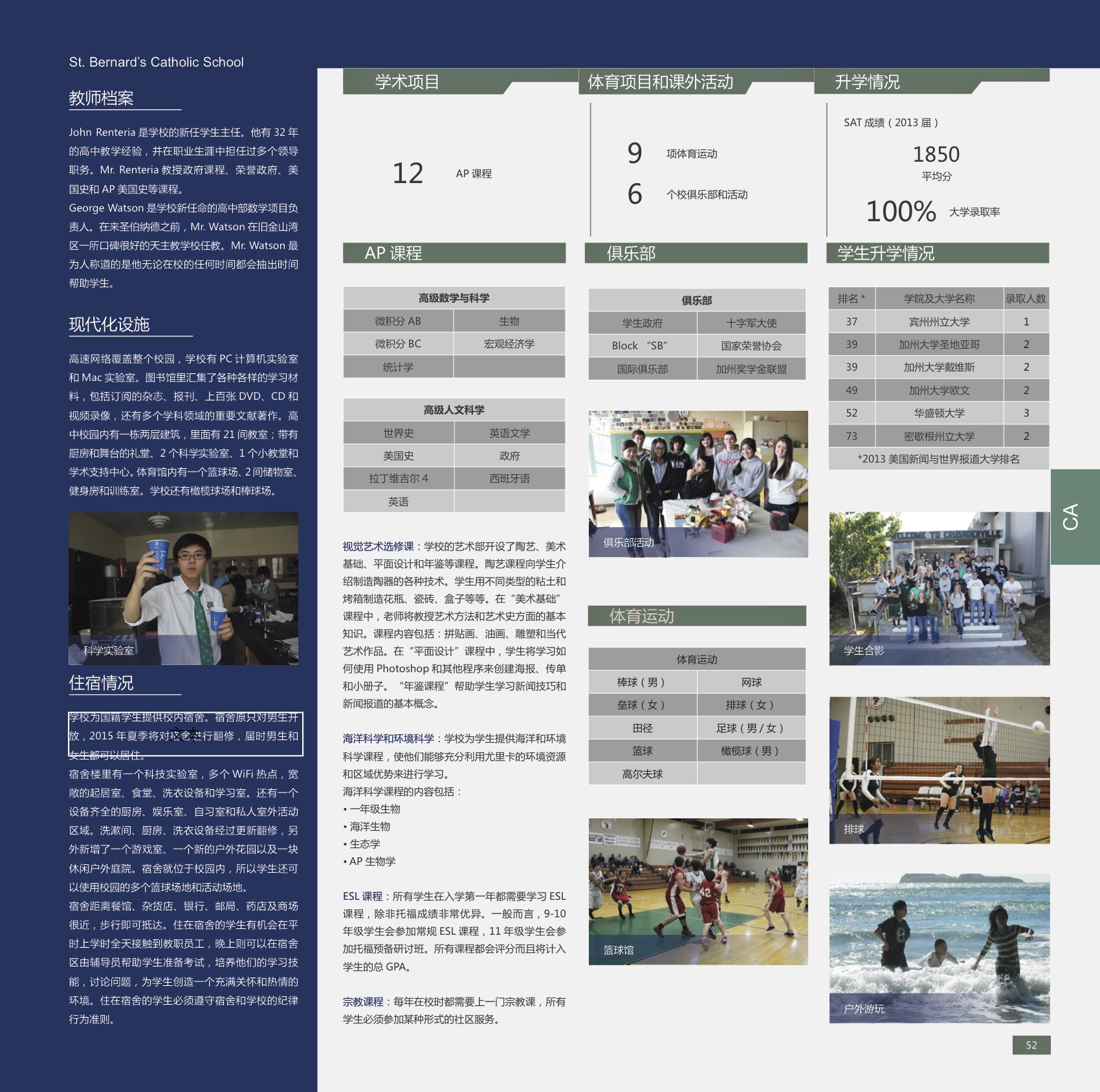The image size is (1100, 1092).
Task: Open the 学生合影 photo
Action: tap(940, 588)
